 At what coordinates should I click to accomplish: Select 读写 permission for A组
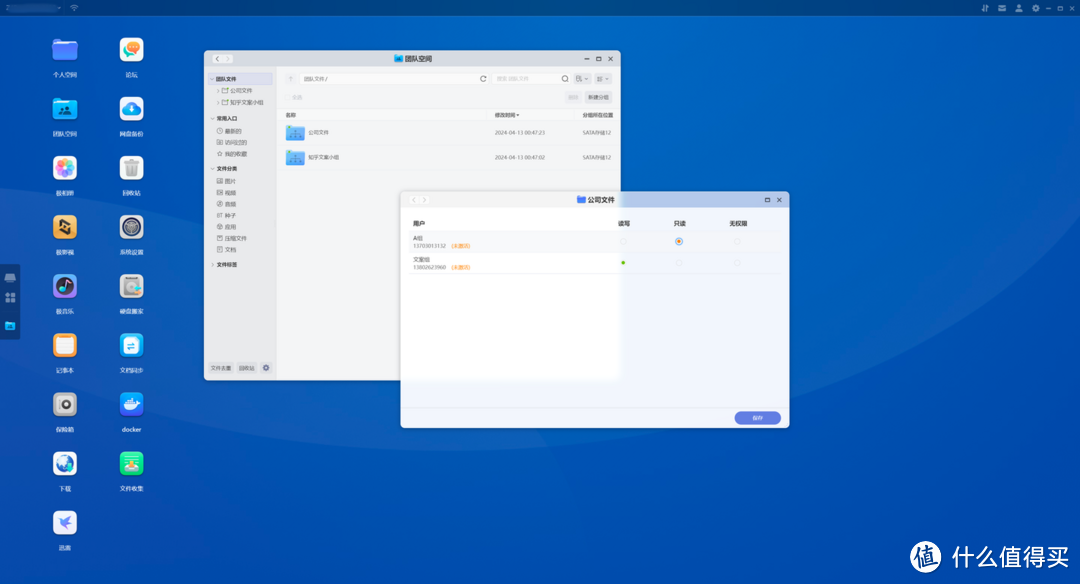pos(623,242)
